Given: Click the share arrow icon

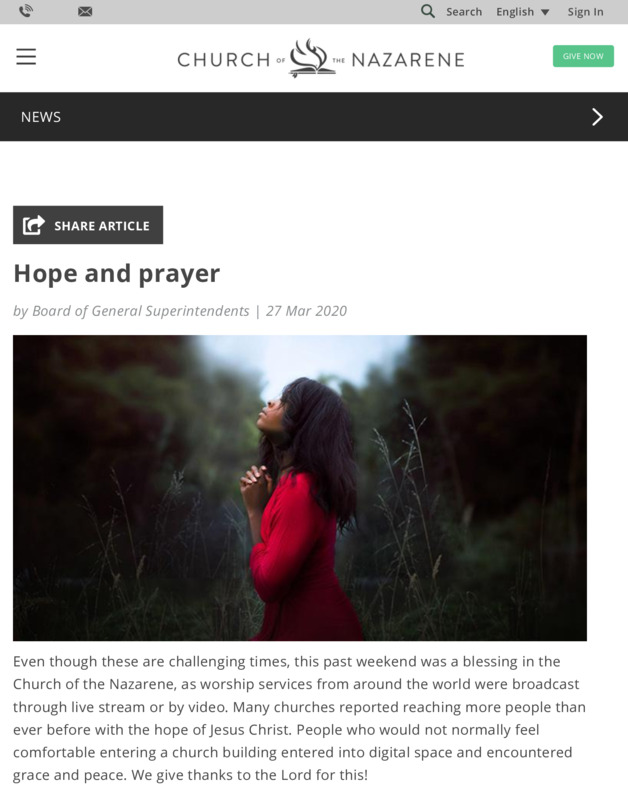Looking at the screenshot, I should [x=34, y=225].
